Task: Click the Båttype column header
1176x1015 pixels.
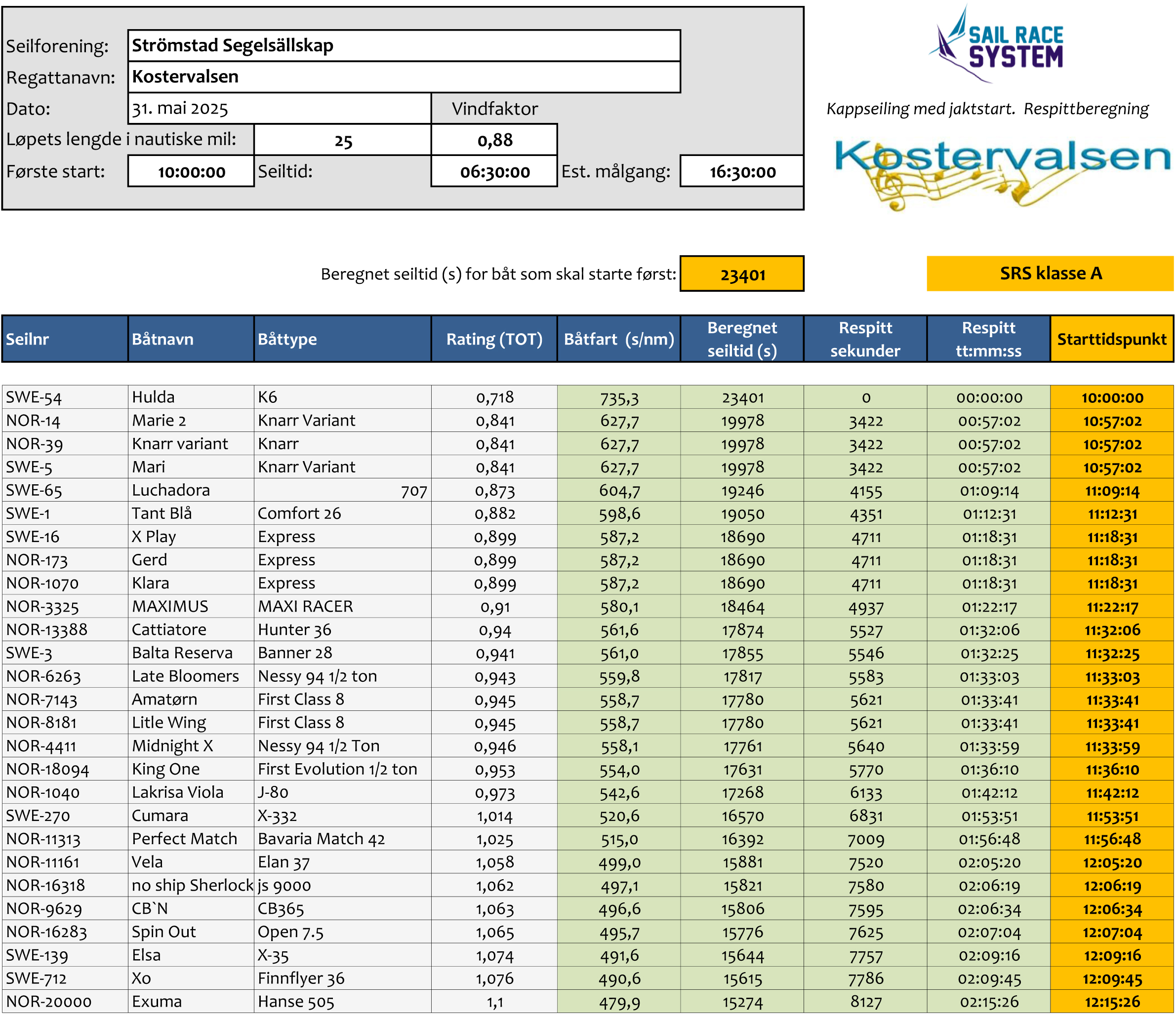Action: click(x=343, y=339)
